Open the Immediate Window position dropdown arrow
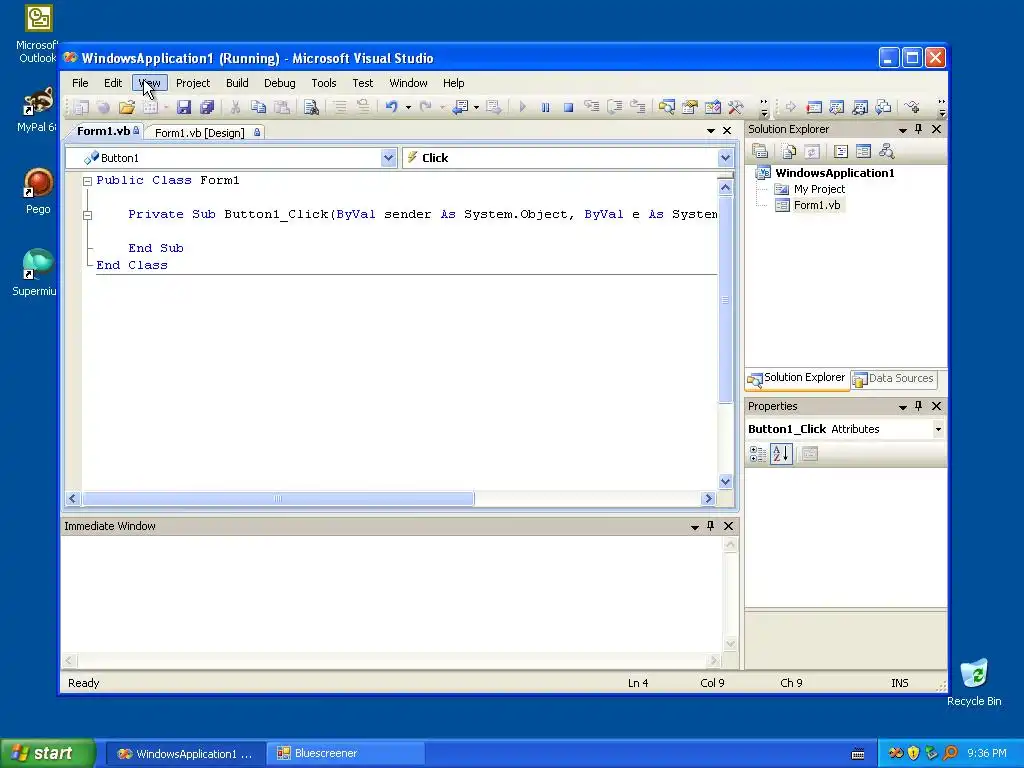 click(x=695, y=526)
